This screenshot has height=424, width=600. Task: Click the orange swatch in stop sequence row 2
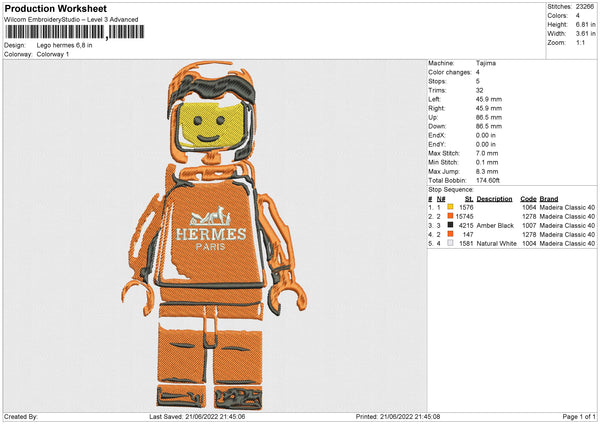pyautogui.click(x=450, y=216)
